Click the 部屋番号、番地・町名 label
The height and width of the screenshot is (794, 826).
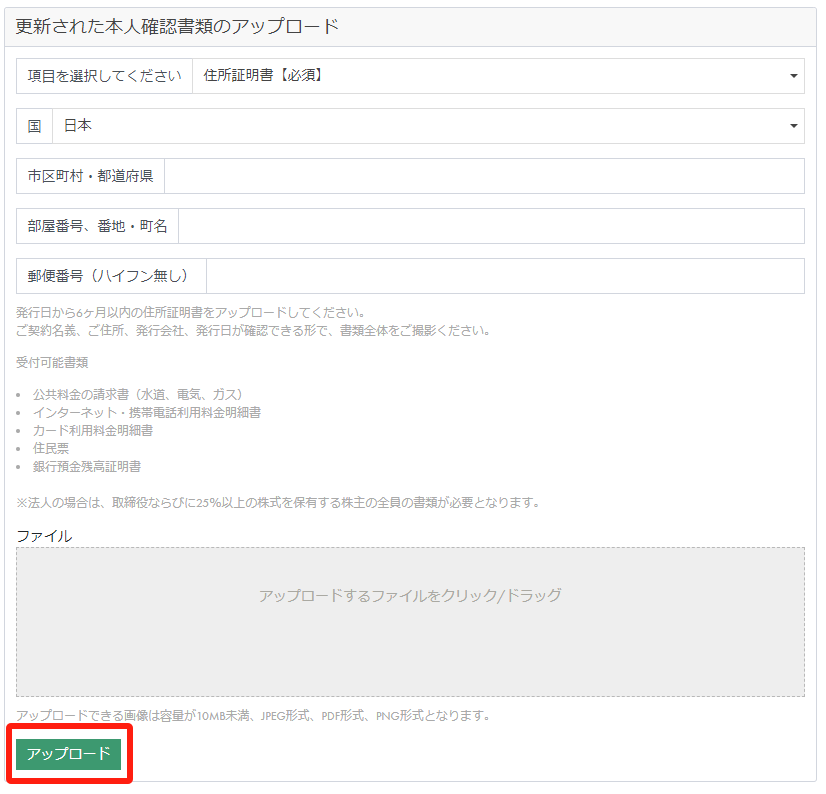pos(98,226)
